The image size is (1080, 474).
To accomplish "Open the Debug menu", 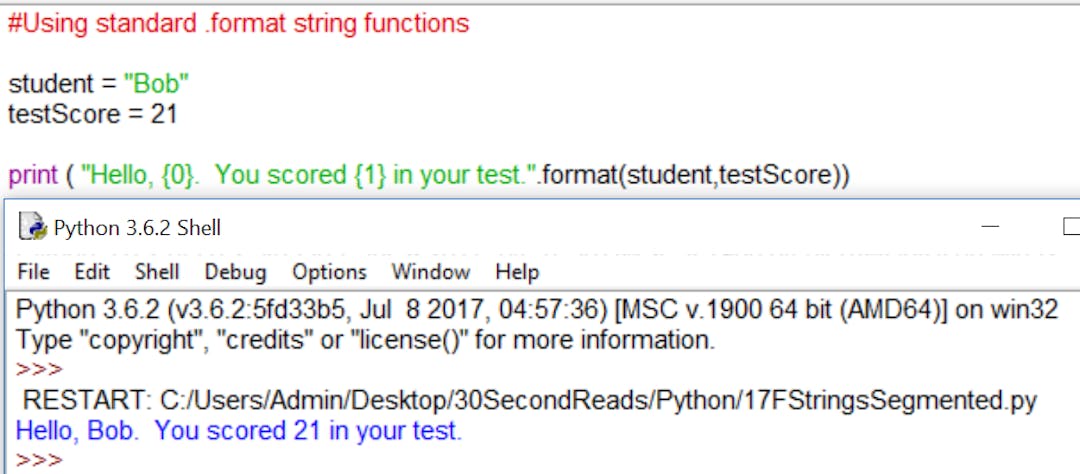I will tap(235, 271).
